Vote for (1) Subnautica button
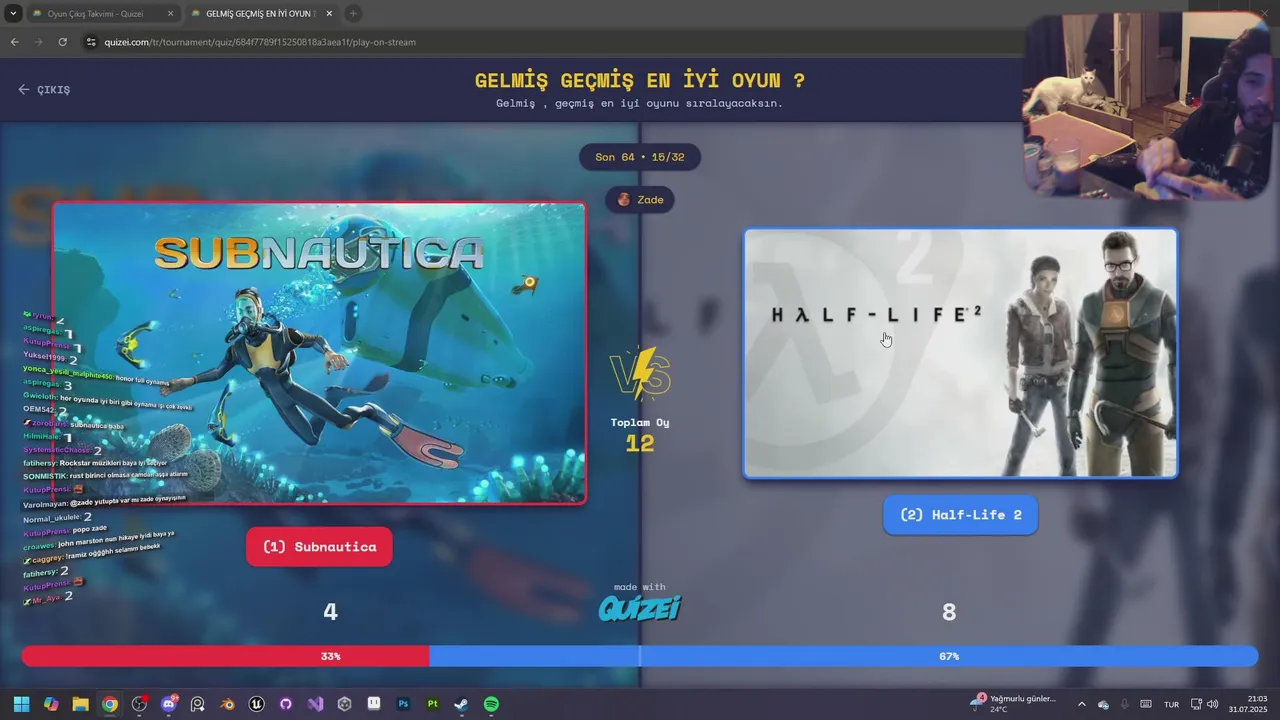 coord(319,547)
